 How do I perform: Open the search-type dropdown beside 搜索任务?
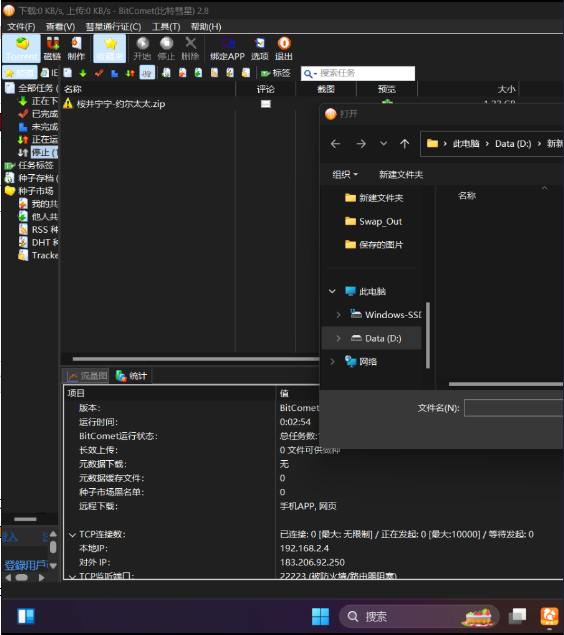310,74
